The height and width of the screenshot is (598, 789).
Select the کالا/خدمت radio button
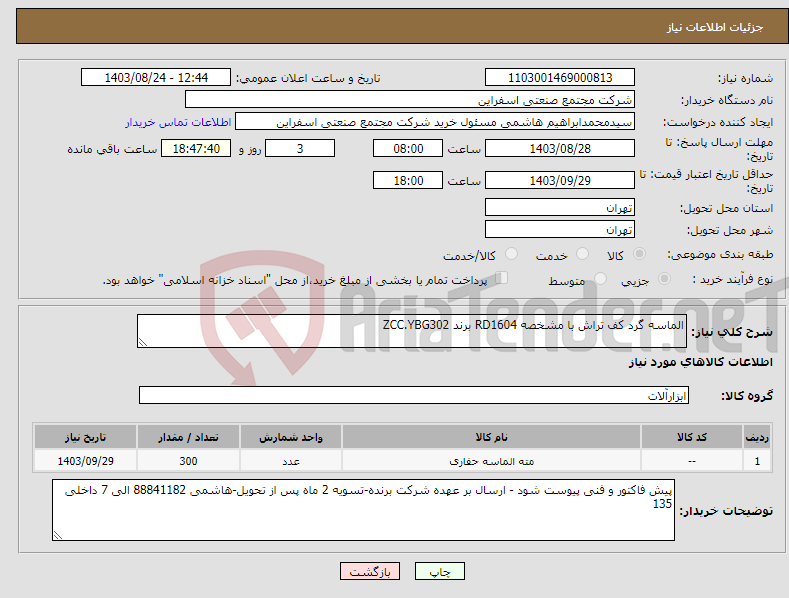tap(511, 254)
